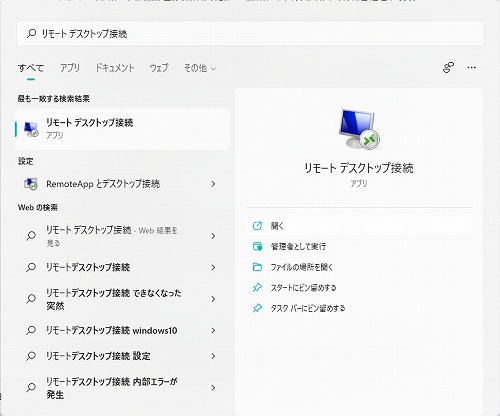Open the three-dot more options menu
Screen dimensions: 500x416
472,68
